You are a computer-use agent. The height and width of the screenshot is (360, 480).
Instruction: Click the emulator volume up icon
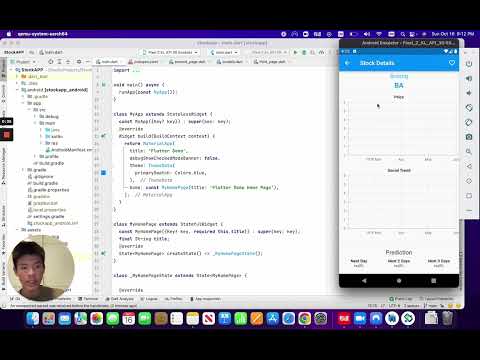469,78
